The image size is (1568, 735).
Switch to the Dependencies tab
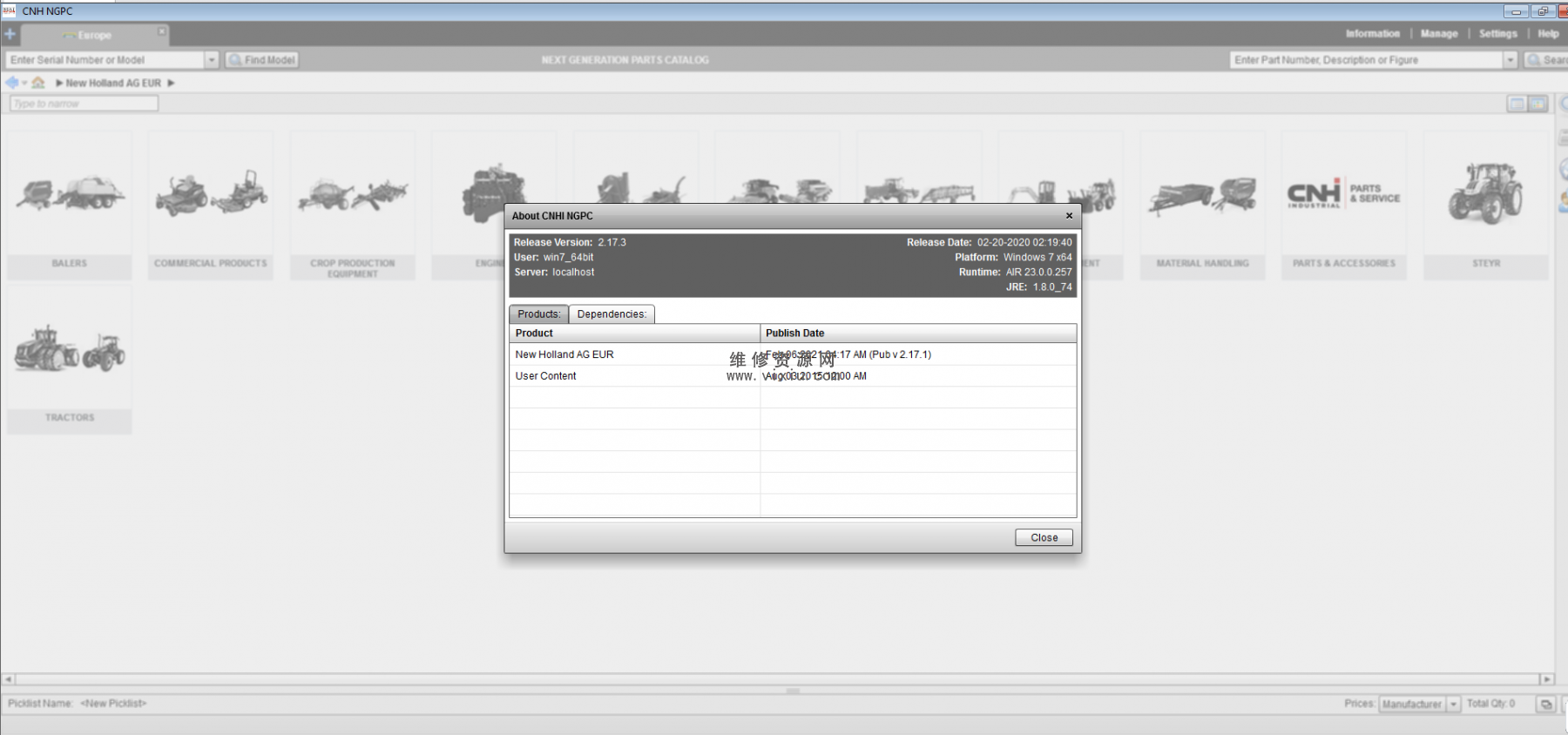[612, 314]
